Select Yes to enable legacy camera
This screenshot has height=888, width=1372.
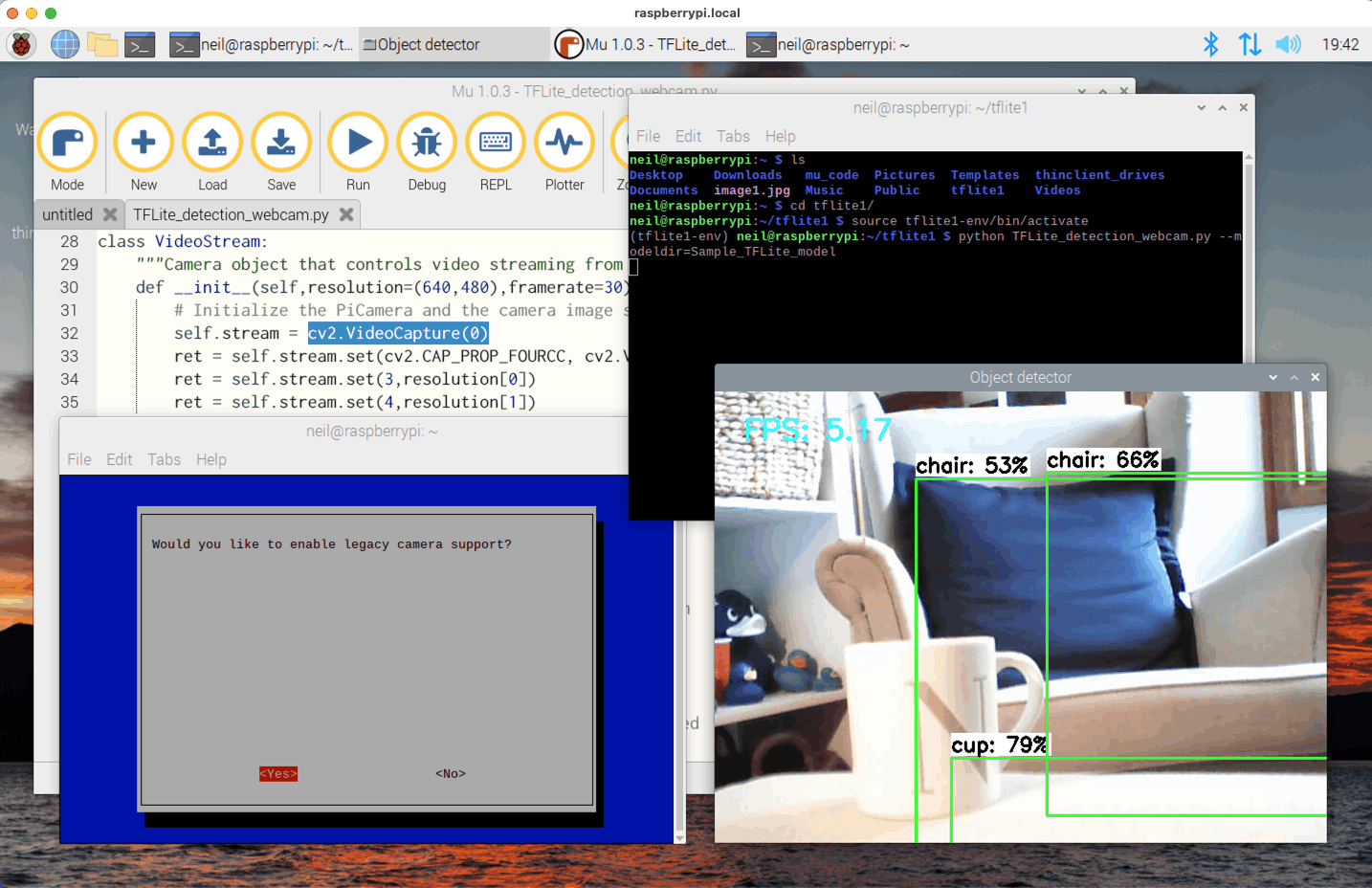tap(278, 773)
